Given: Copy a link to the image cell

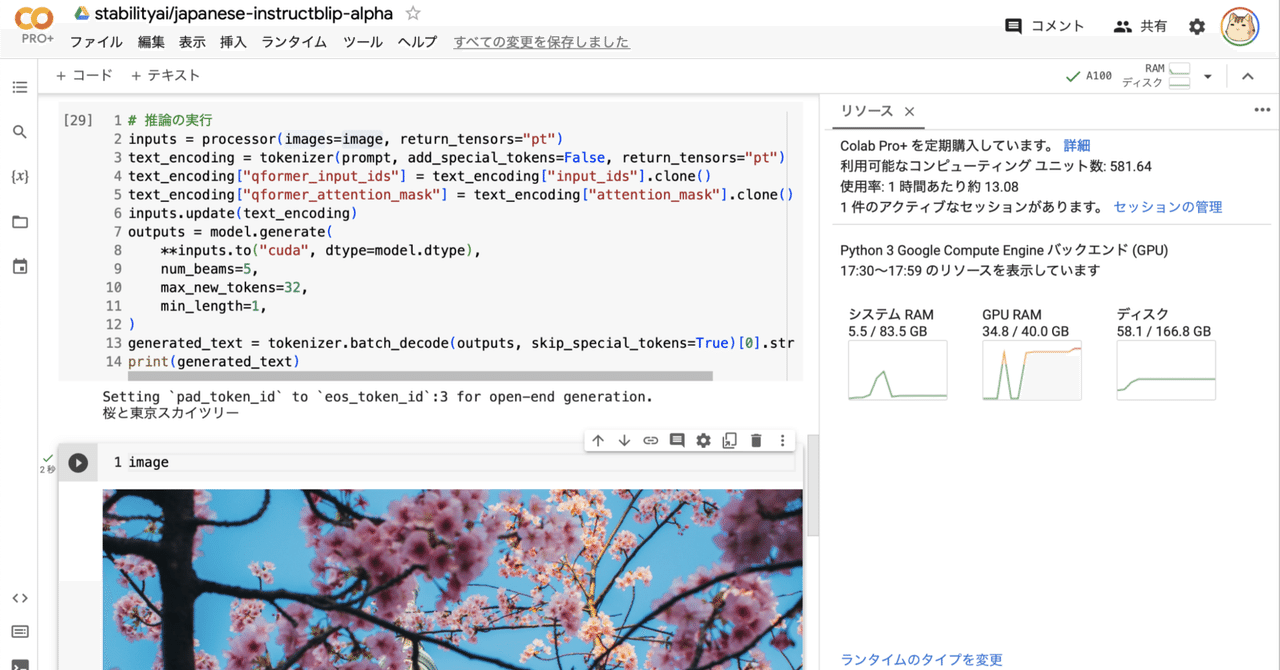Looking at the screenshot, I should (650, 440).
